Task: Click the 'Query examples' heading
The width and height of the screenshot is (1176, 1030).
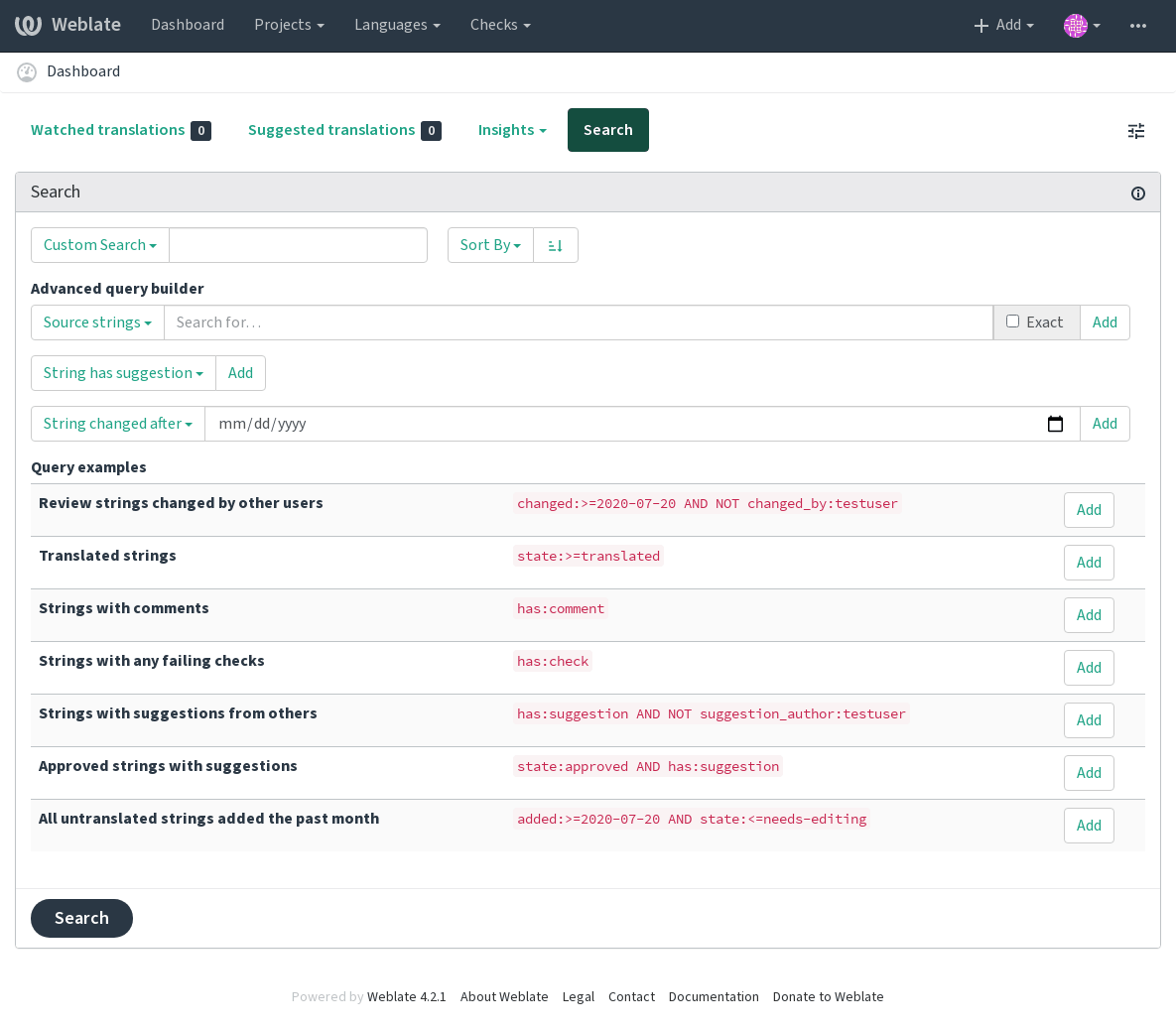Action: click(x=88, y=467)
